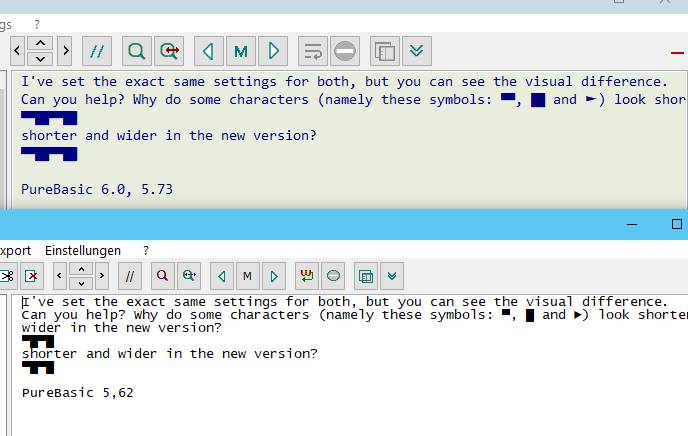Open the Einstellungen menu
The image size is (688, 436).
pyautogui.click(x=82, y=250)
